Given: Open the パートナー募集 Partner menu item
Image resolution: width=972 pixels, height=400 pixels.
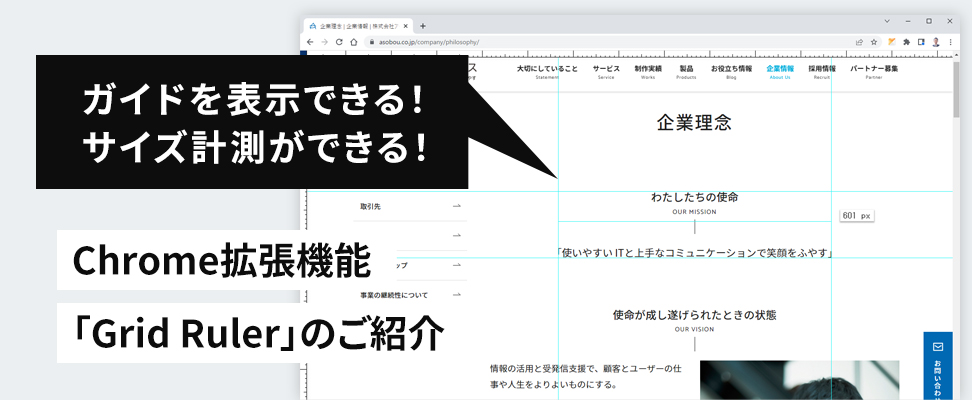Looking at the screenshot, I should 874,72.
